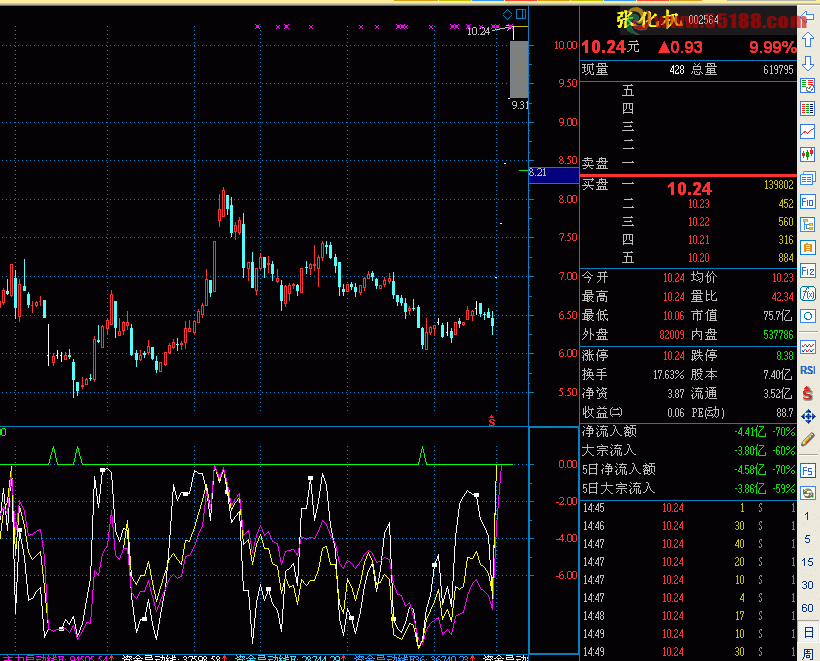Screen dimensions: 820x661
Task: Switch to 60-minute period
Action: tap(807, 608)
